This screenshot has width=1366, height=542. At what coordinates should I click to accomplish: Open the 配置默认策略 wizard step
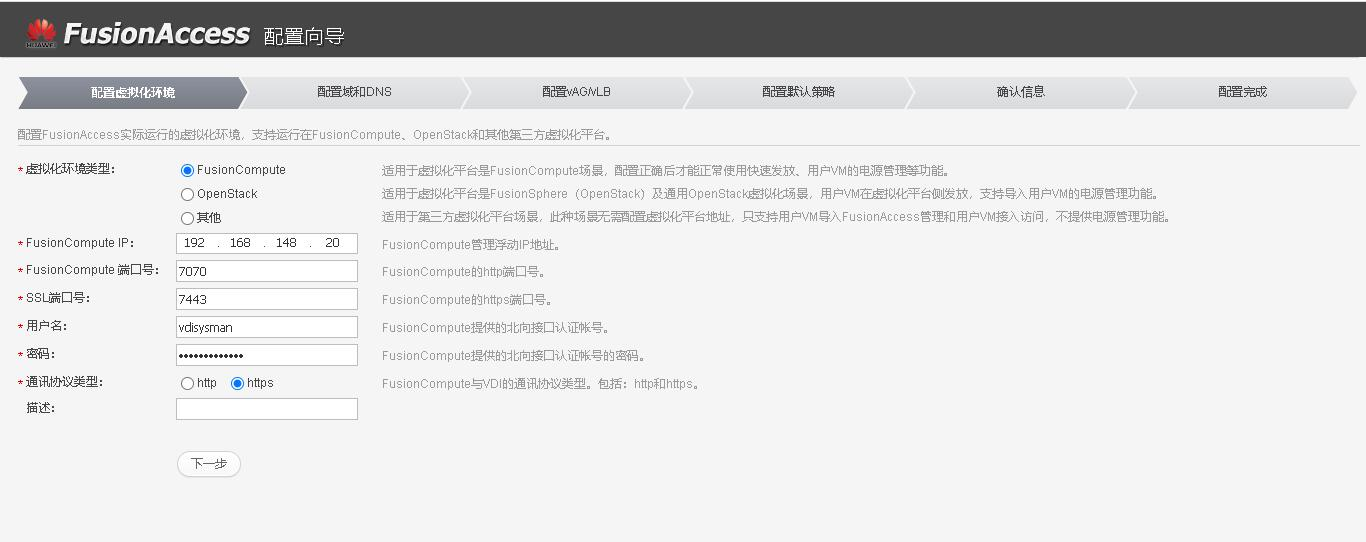[x=798, y=92]
